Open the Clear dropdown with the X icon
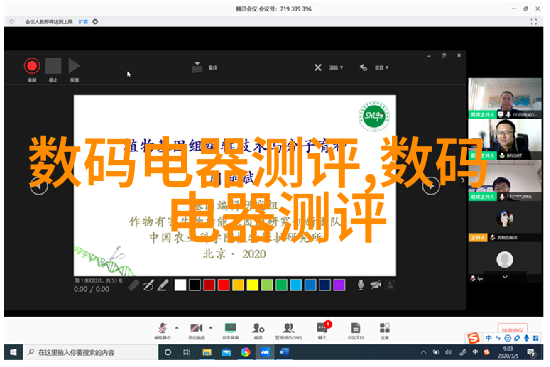550x367 pixels. (328, 67)
